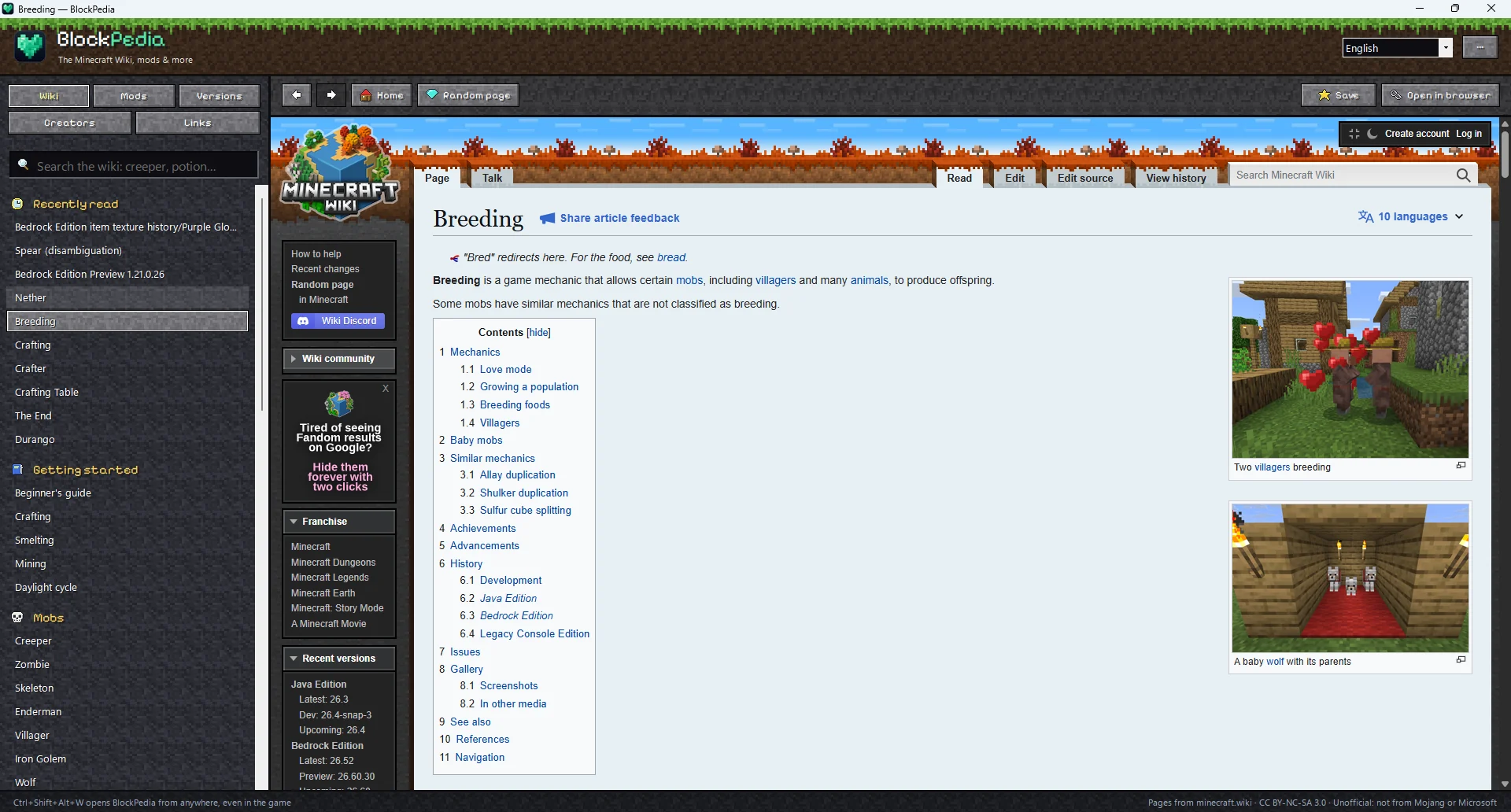Toggle content width with the collapse icon
The image size is (1511, 812).
pos(1354,134)
